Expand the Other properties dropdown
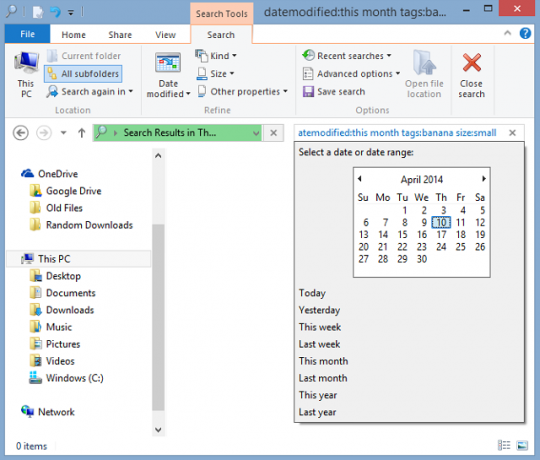This screenshot has height=460, width=540. click(x=243, y=92)
